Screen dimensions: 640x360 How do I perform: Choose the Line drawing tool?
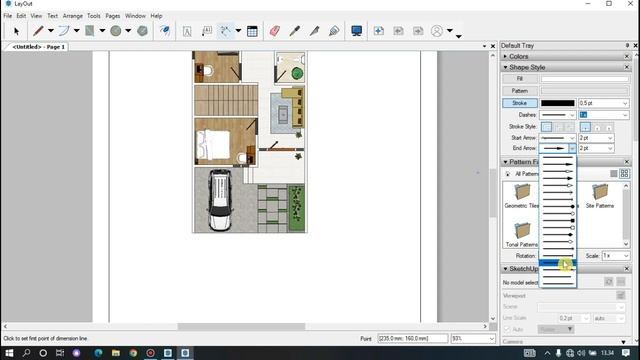[x=38, y=31]
